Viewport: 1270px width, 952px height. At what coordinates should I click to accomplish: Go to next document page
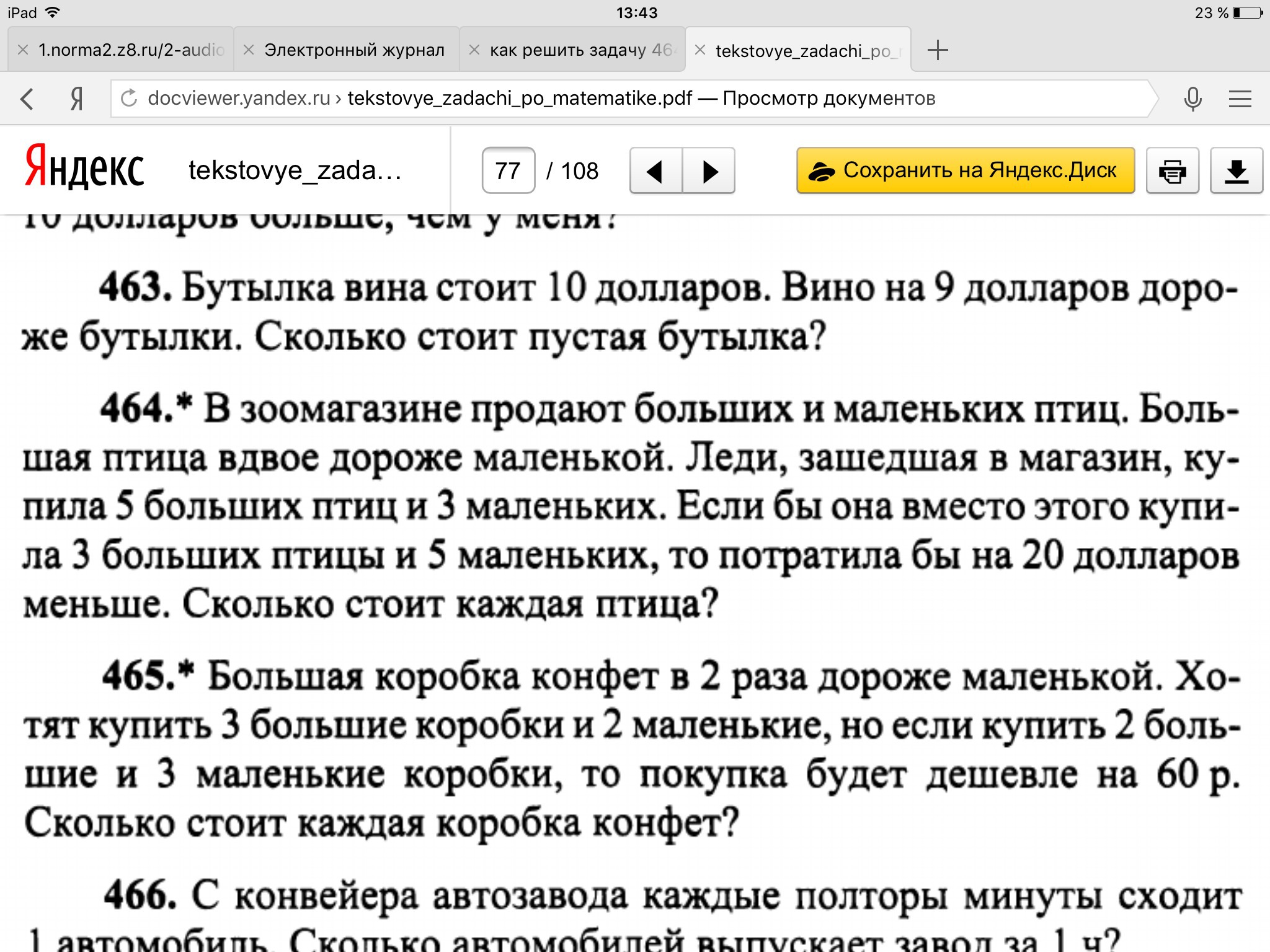[x=709, y=171]
